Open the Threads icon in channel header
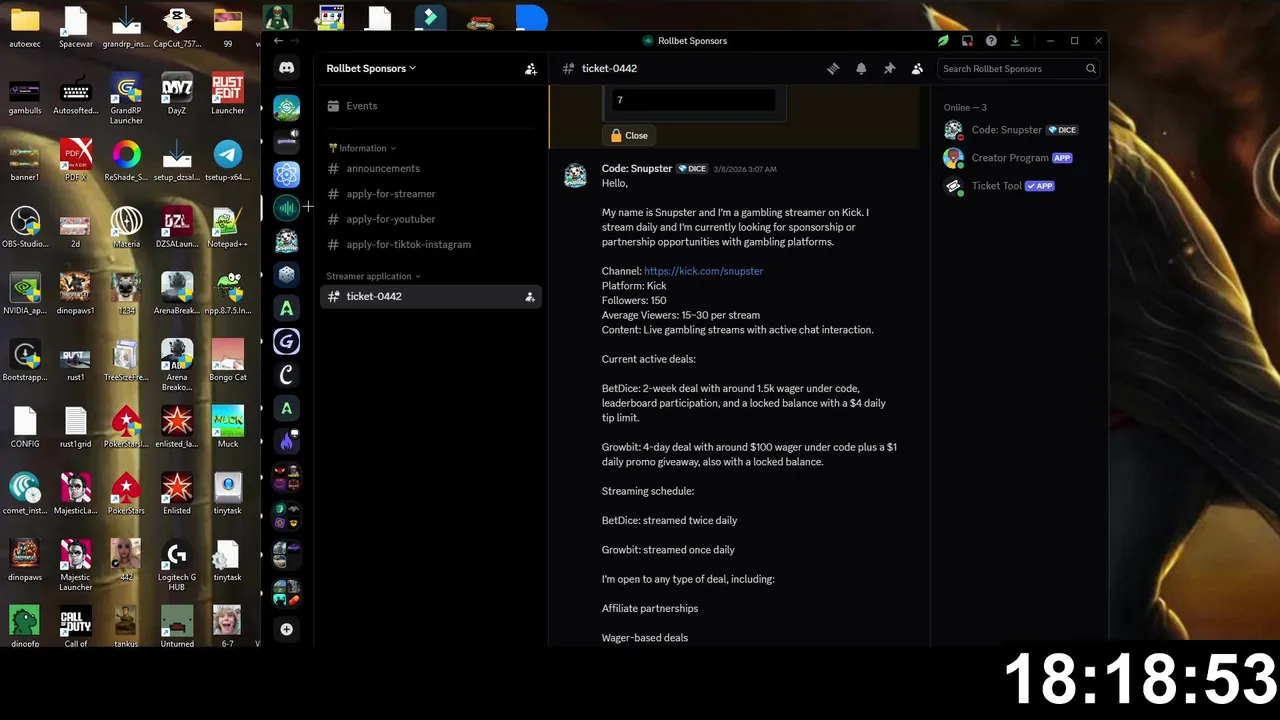 pyautogui.click(x=833, y=69)
